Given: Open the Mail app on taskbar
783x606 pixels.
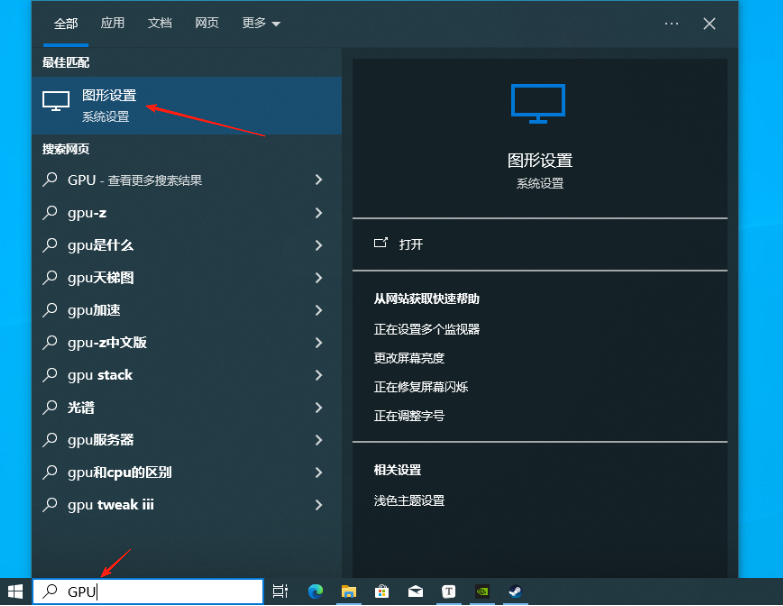Looking at the screenshot, I should (x=416, y=591).
